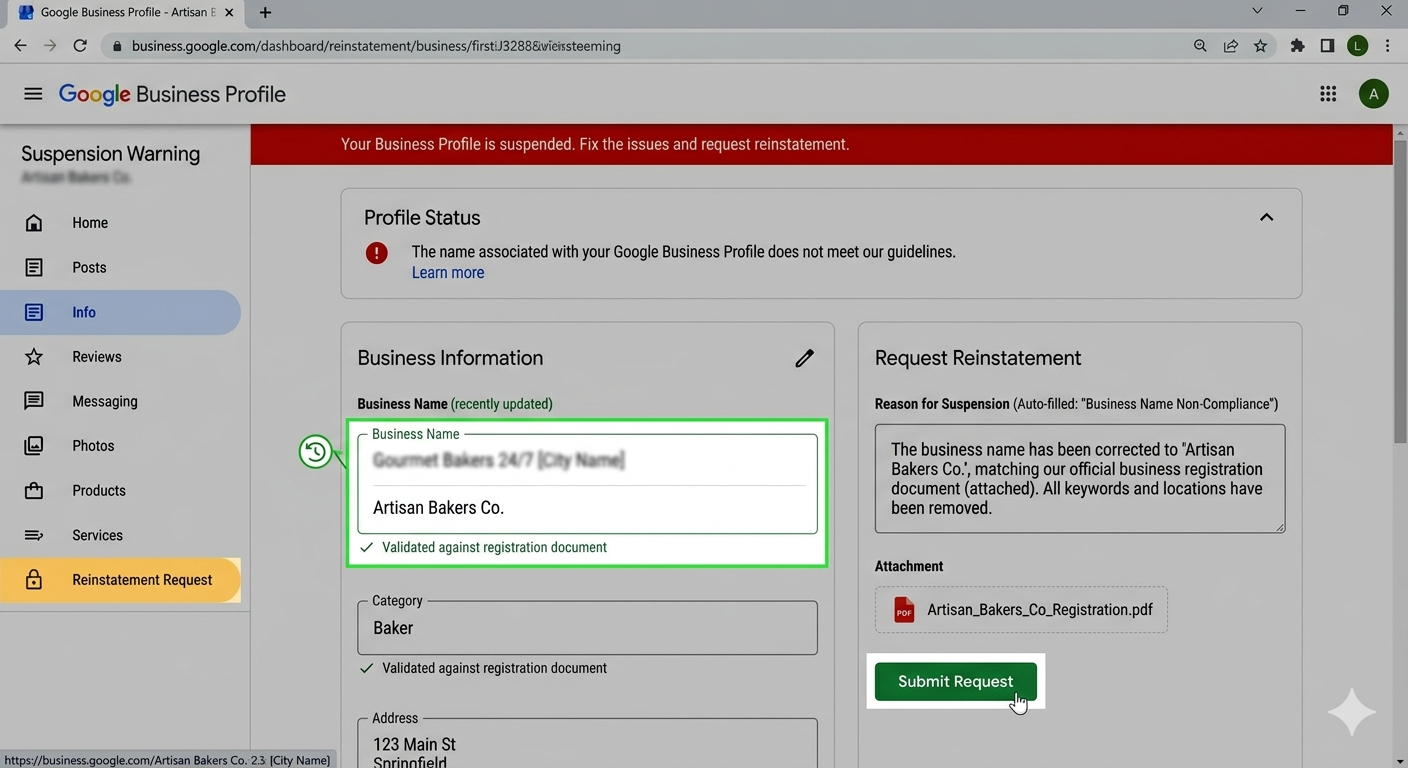Click the Reviews star icon
The width and height of the screenshot is (1408, 768).
click(x=34, y=357)
